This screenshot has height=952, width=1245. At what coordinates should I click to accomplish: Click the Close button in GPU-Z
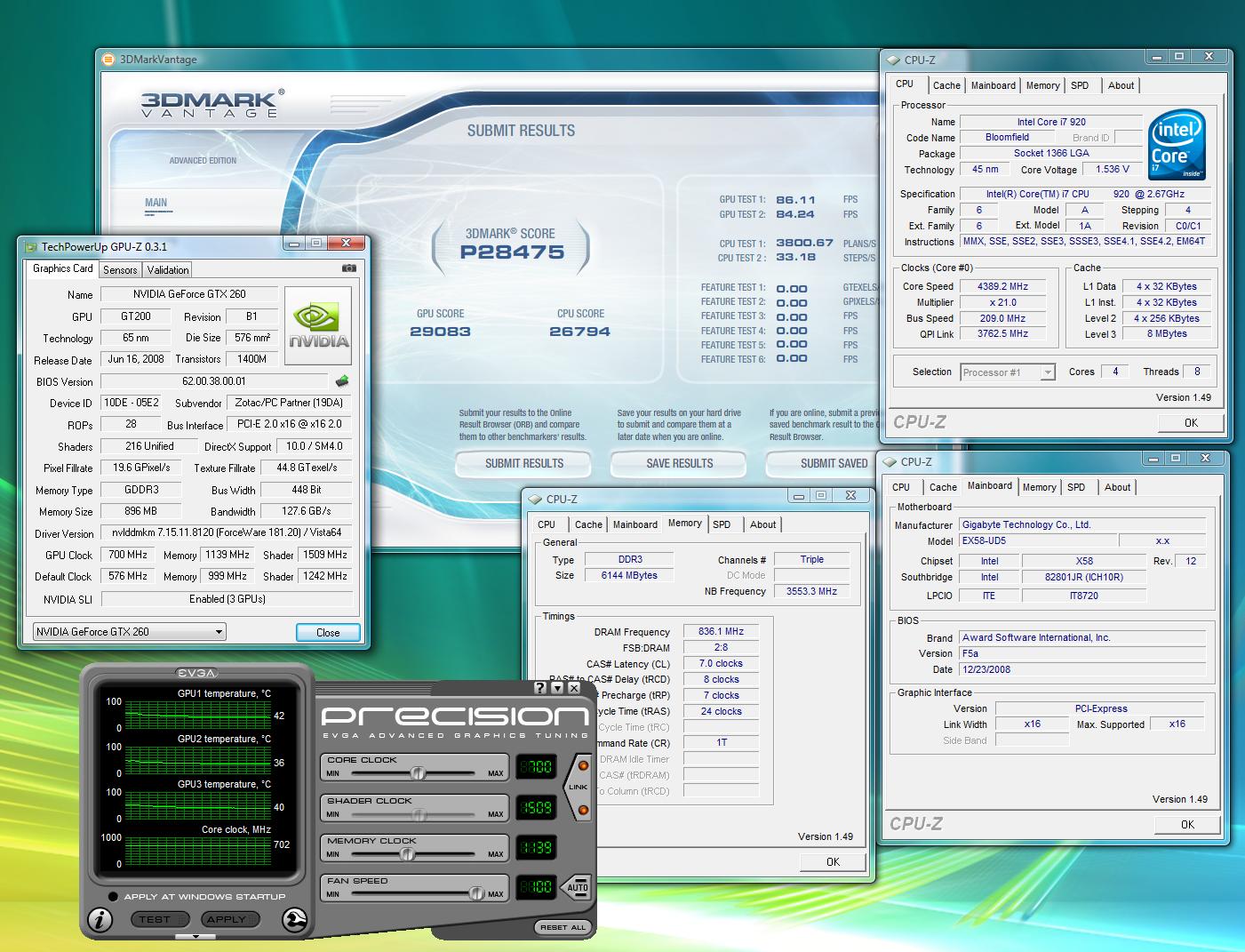tap(328, 633)
